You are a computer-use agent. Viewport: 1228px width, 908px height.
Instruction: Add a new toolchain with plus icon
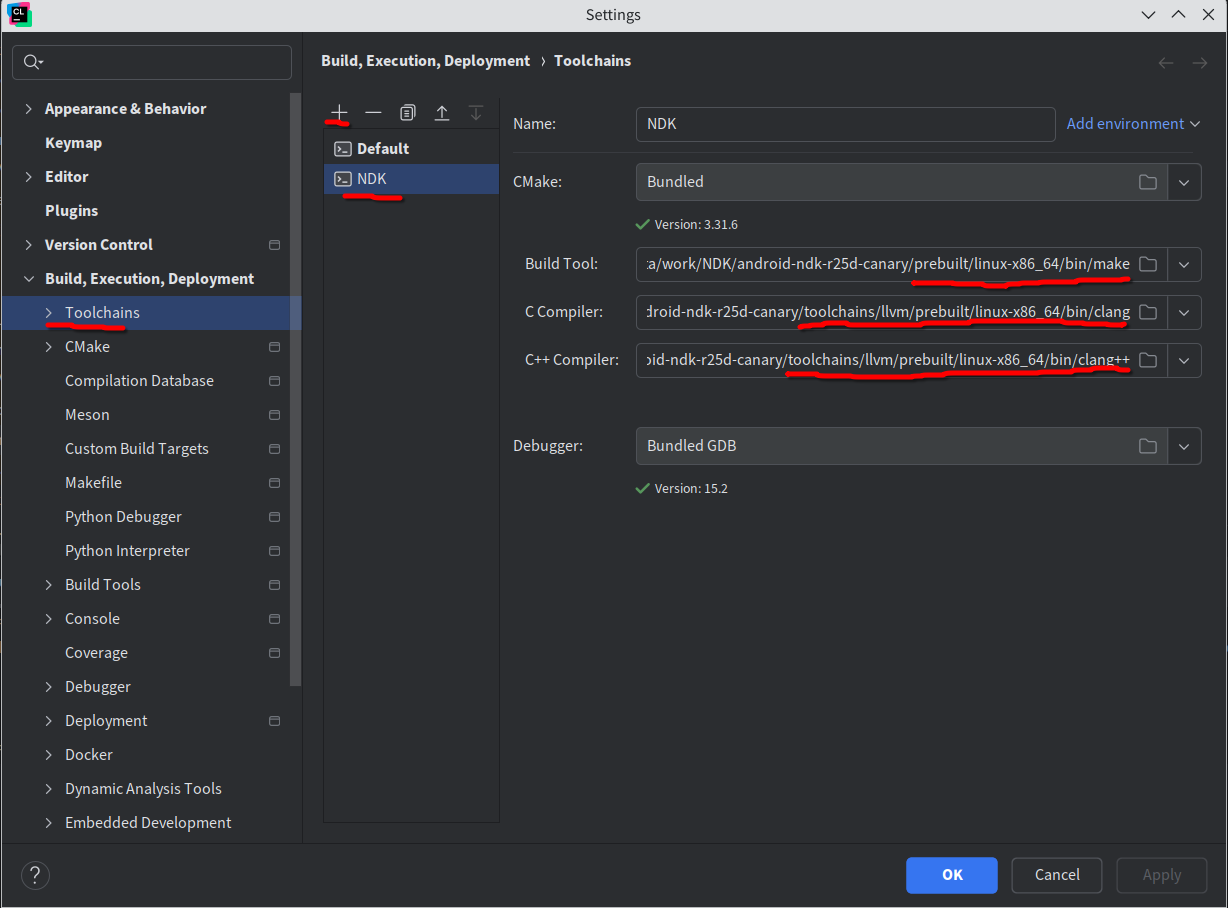[x=340, y=112]
